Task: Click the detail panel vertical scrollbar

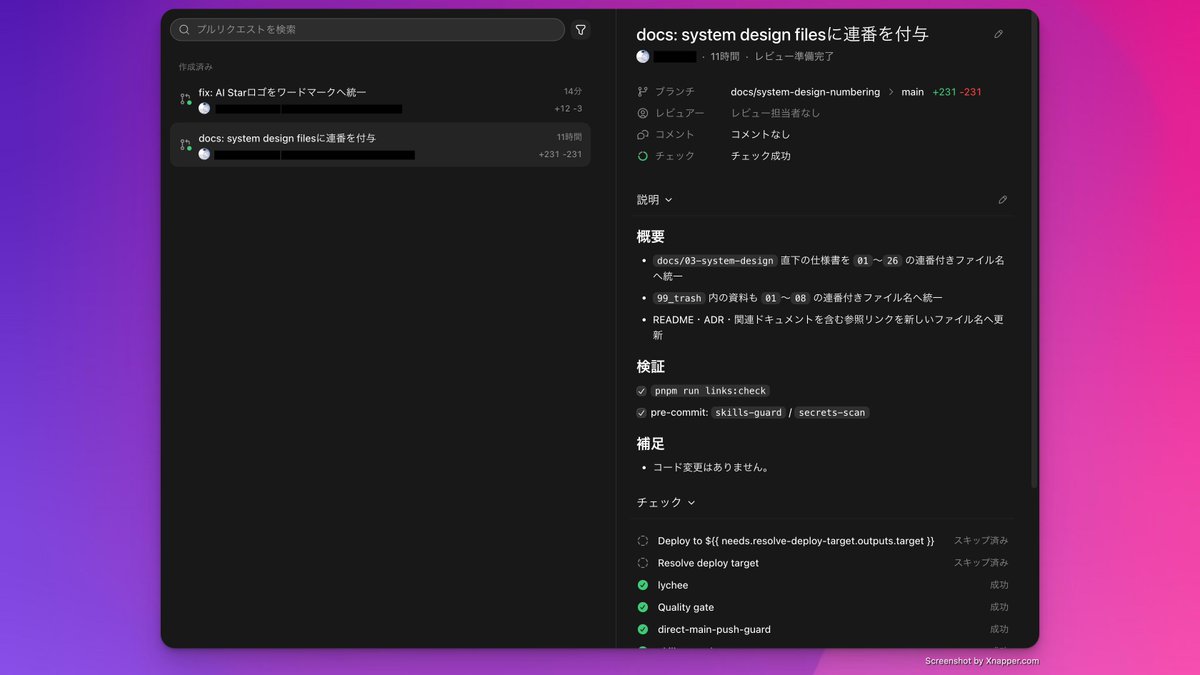Action: click(1034, 250)
